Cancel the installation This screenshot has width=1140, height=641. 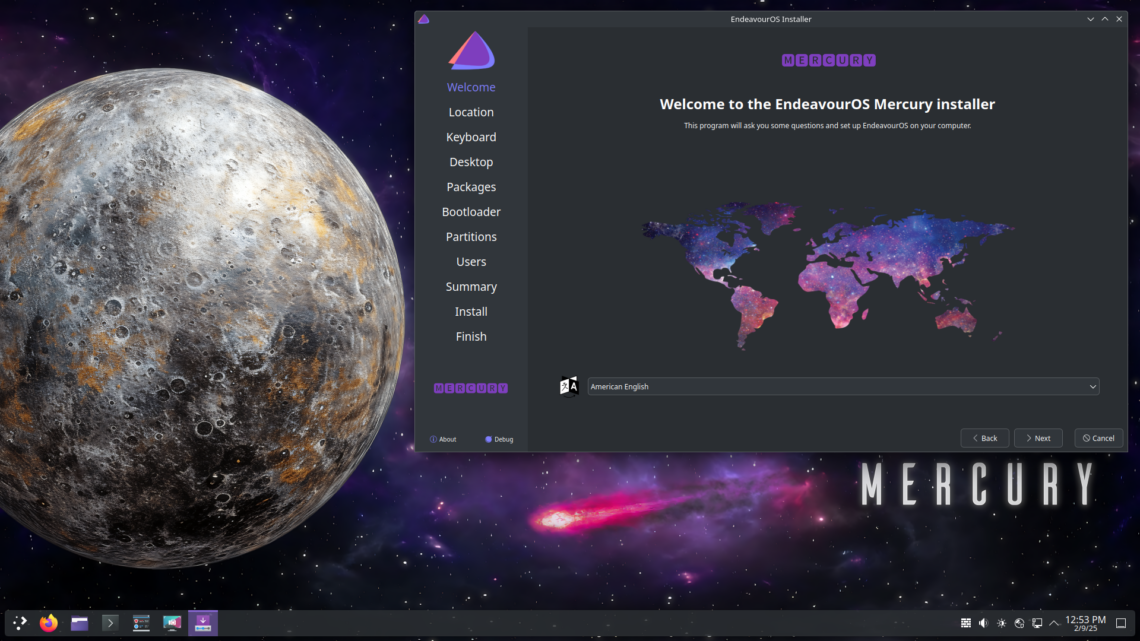pos(1099,438)
